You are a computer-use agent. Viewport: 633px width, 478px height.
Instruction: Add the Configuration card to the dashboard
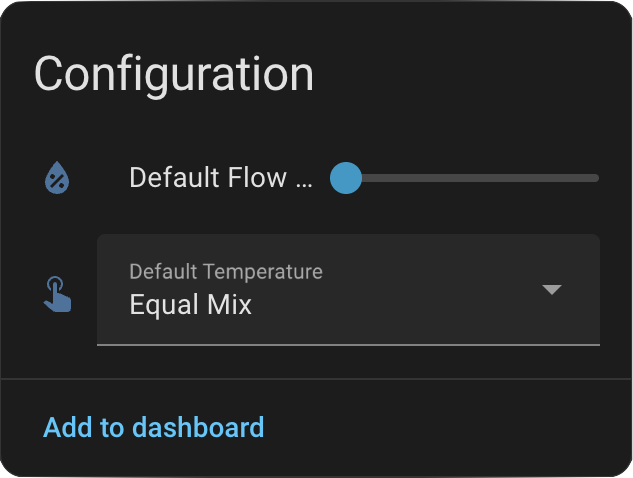click(153, 428)
